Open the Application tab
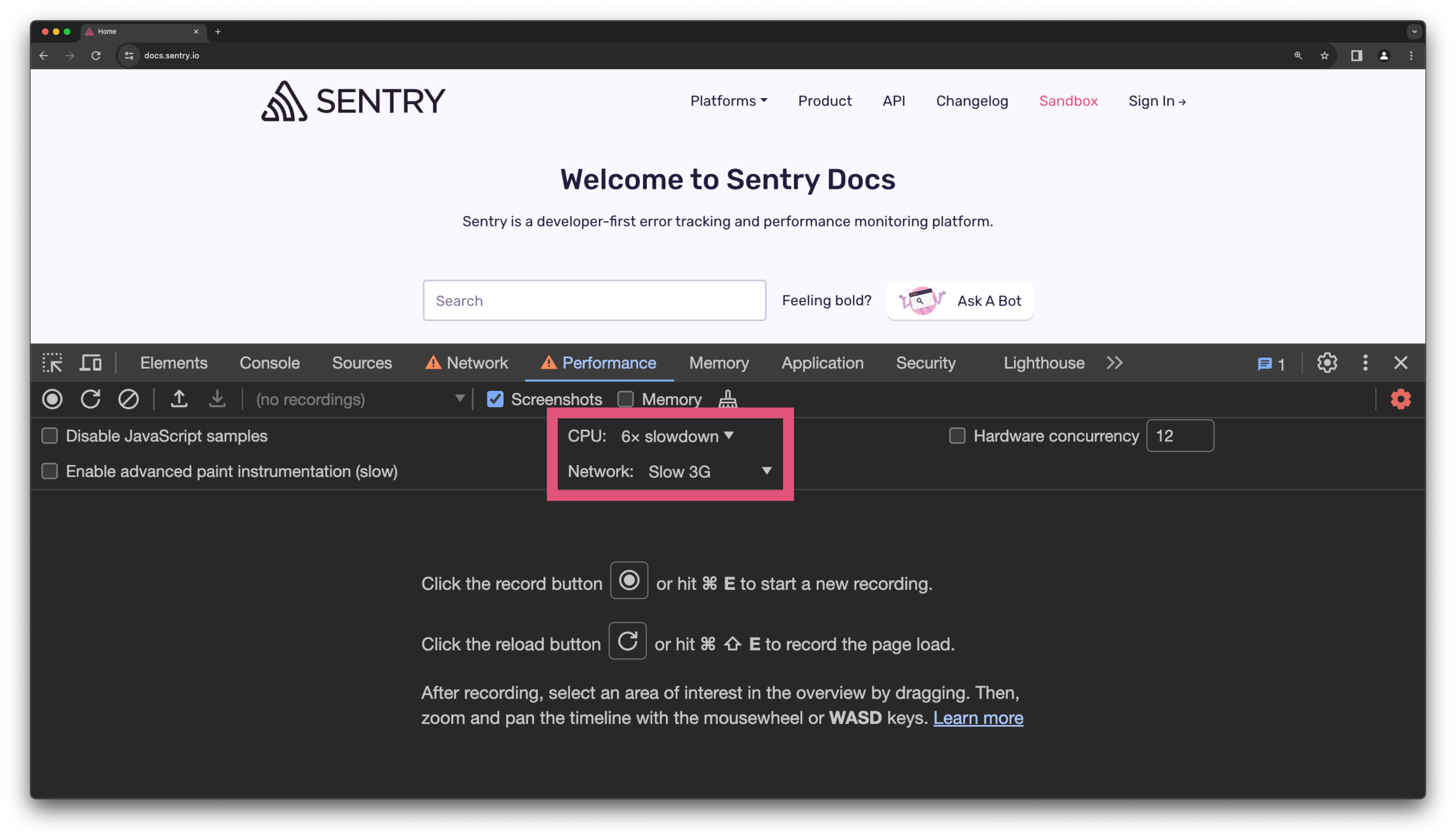The image size is (1456, 839). [822, 363]
